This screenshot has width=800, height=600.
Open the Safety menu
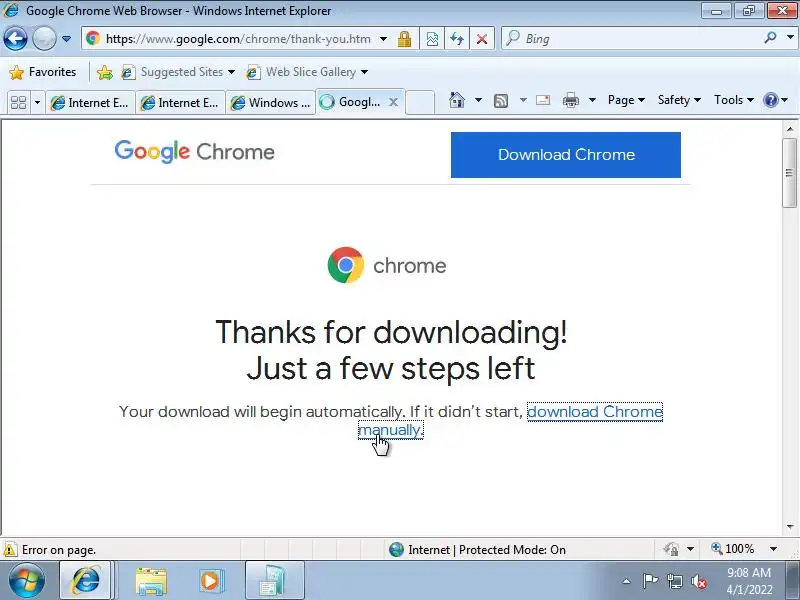679,100
